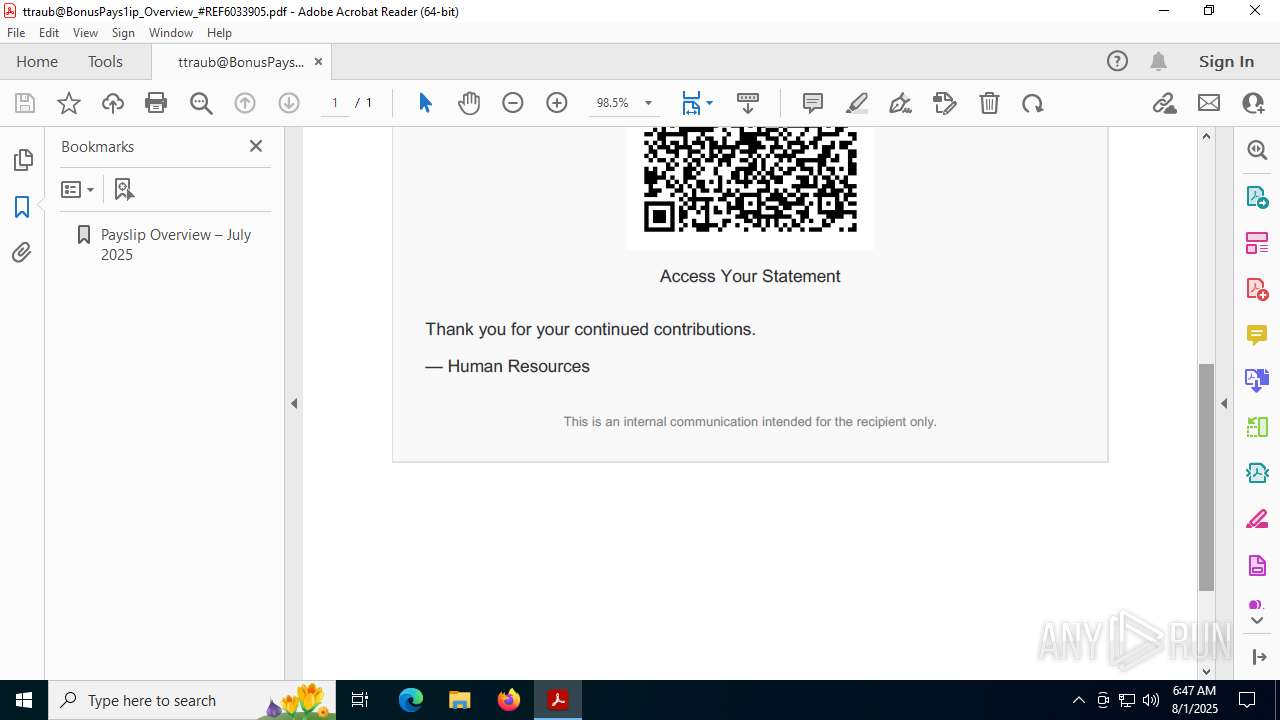Open the Create PDF tool
1280x720 pixels.
pyautogui.click(x=1257, y=289)
